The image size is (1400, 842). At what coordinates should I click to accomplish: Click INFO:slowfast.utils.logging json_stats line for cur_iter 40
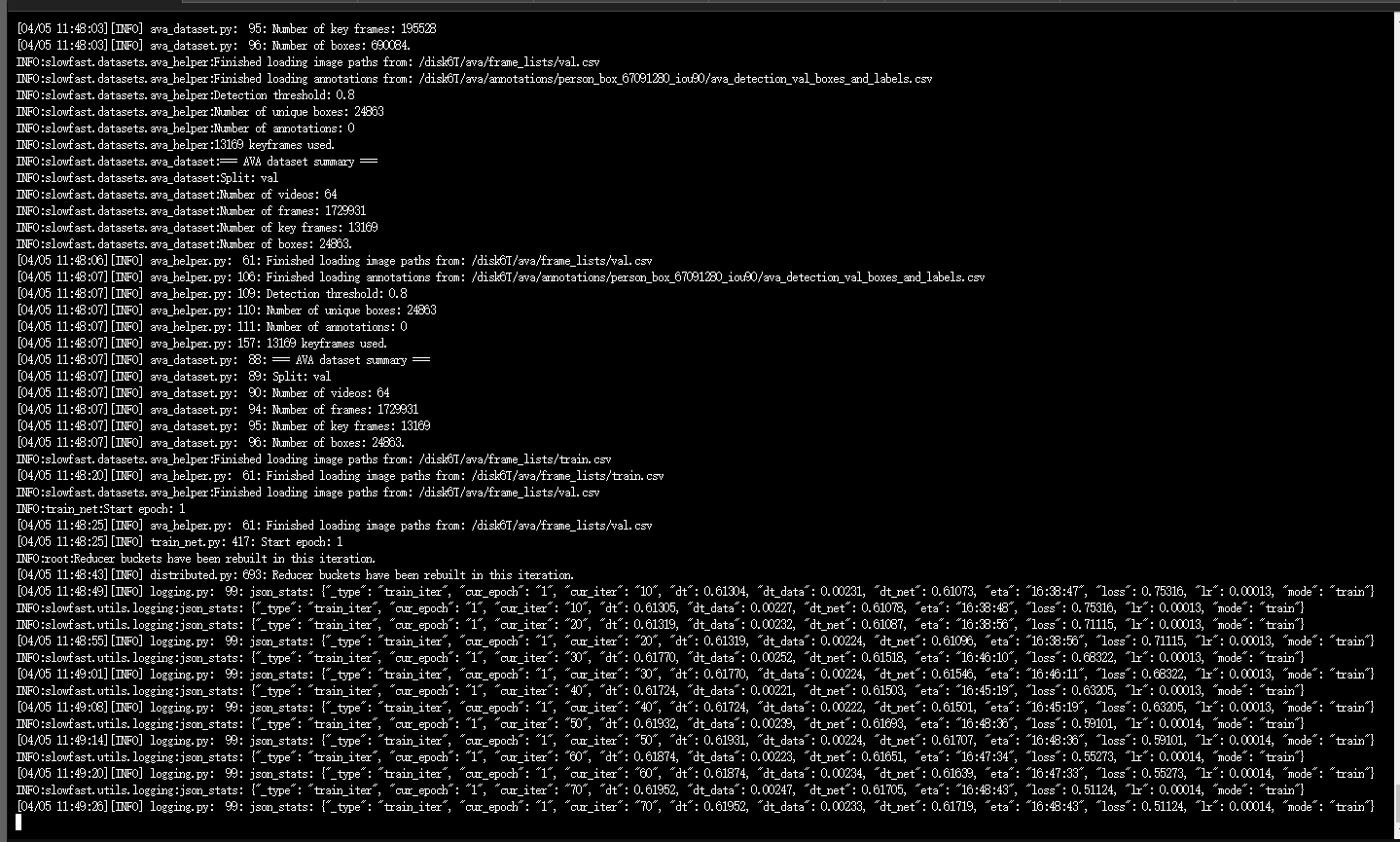661,691
